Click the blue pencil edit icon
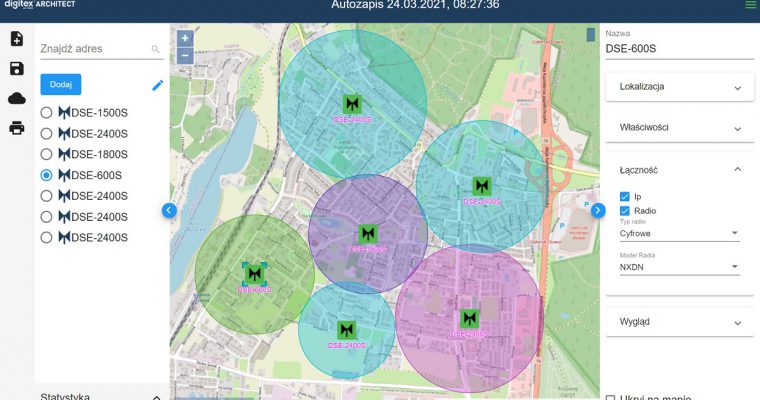This screenshot has width=760, height=400. coord(157,86)
